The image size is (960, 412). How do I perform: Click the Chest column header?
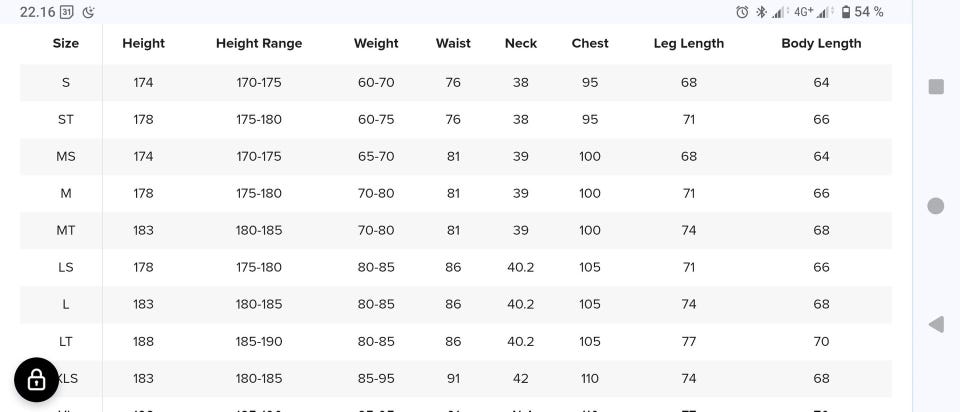pyautogui.click(x=590, y=43)
